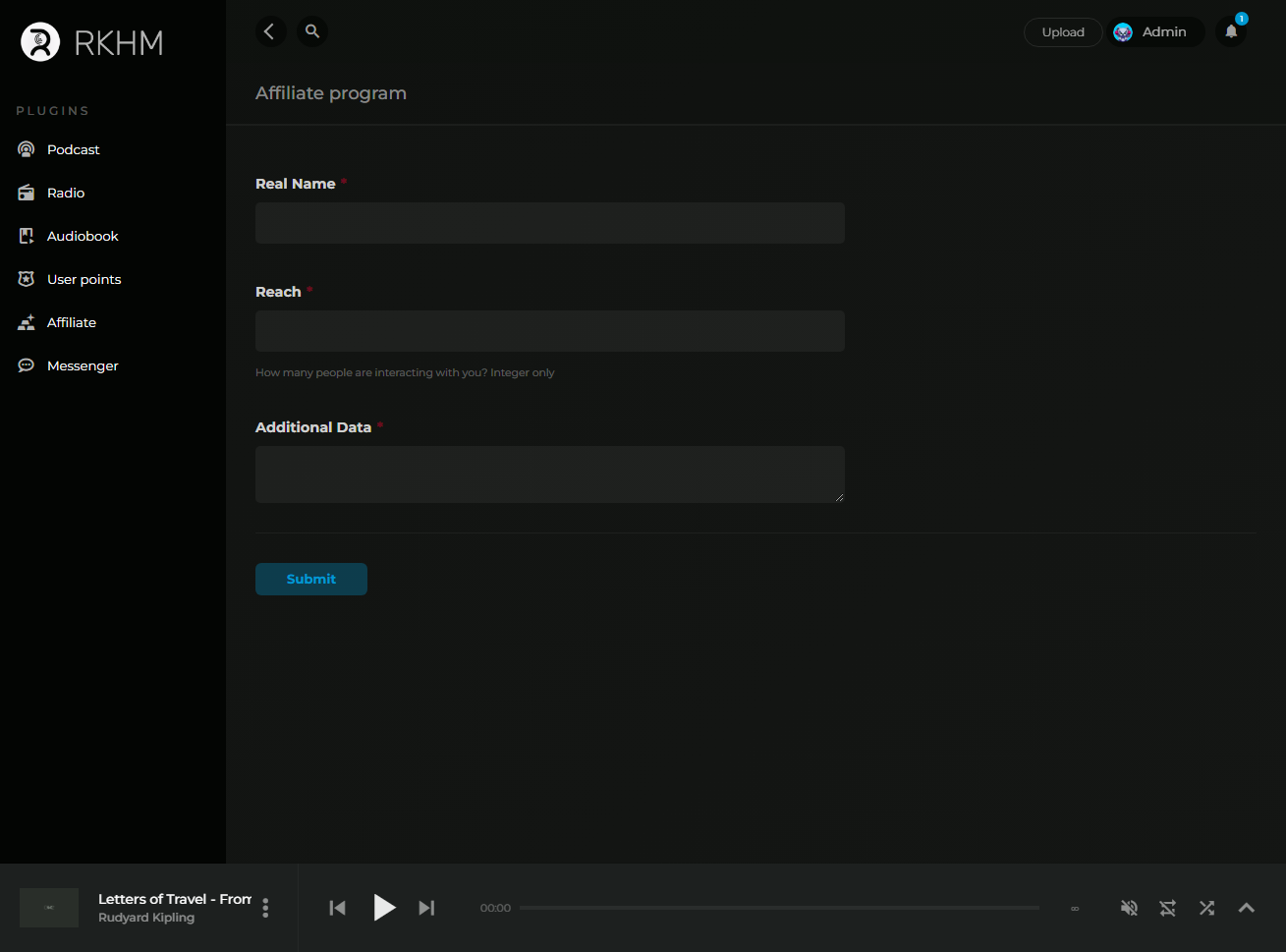Viewport: 1286px width, 952px height.
Task: Open the Letters of Travel track title
Action: pos(175,899)
